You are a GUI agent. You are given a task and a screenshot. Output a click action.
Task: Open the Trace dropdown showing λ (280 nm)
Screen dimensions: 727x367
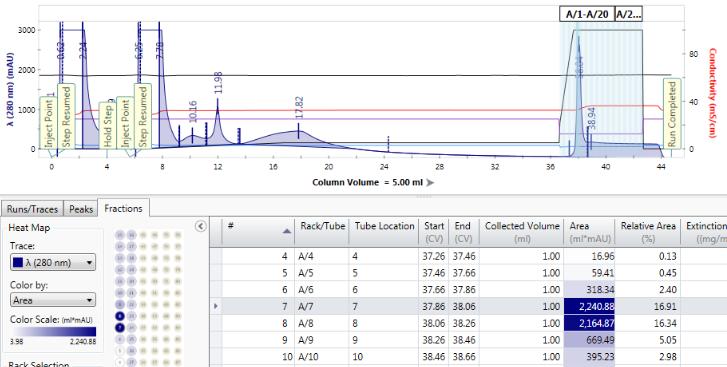point(53,263)
